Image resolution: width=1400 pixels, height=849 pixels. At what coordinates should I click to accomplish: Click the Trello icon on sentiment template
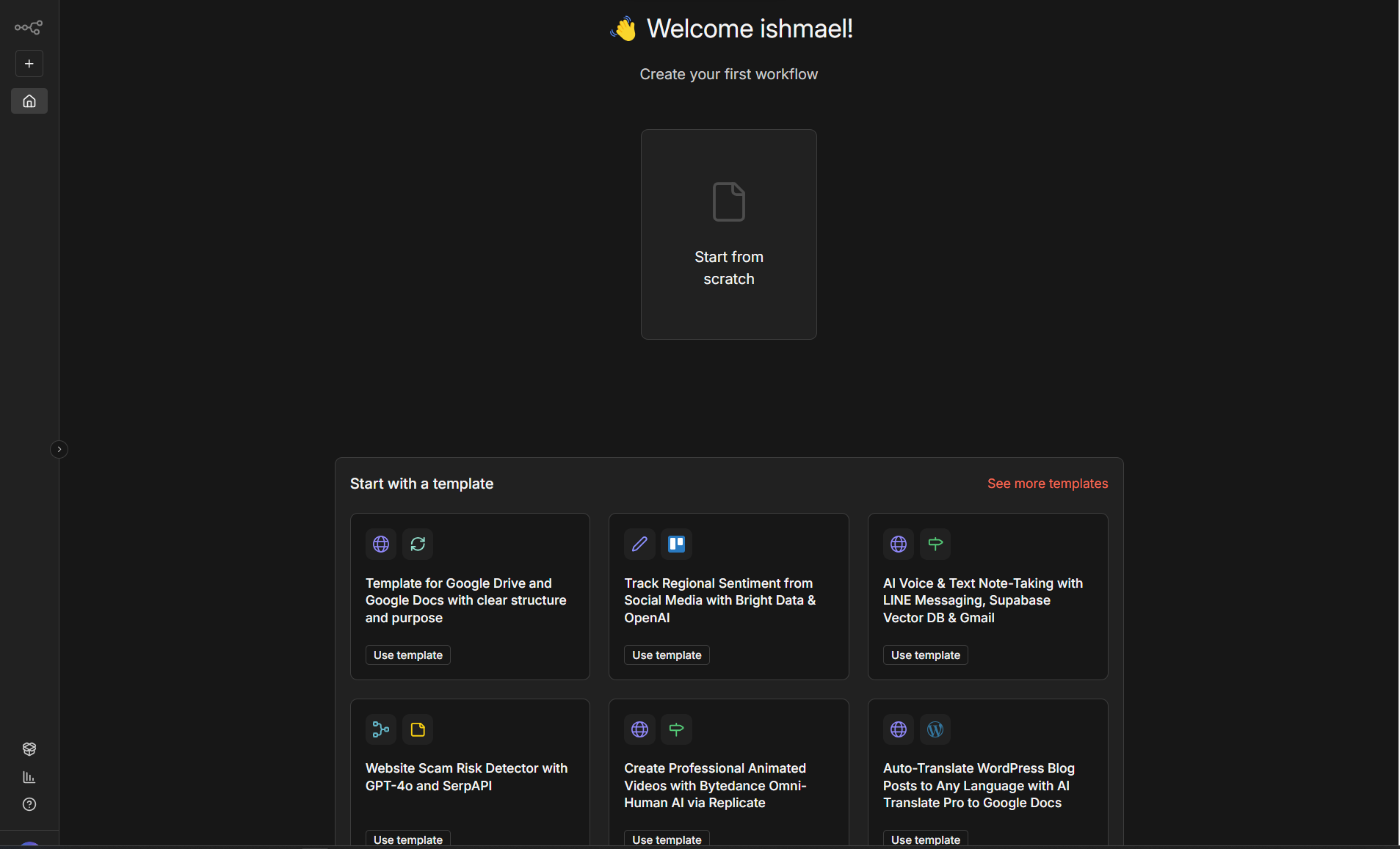(676, 544)
